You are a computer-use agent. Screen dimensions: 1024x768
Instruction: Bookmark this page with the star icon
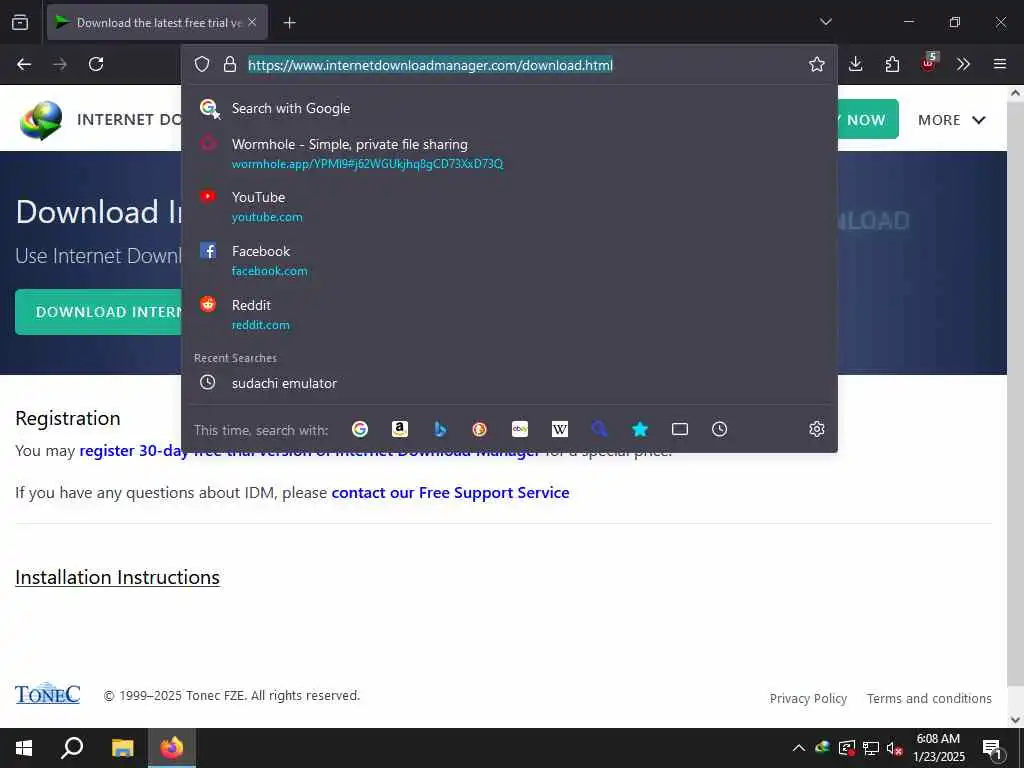point(816,64)
